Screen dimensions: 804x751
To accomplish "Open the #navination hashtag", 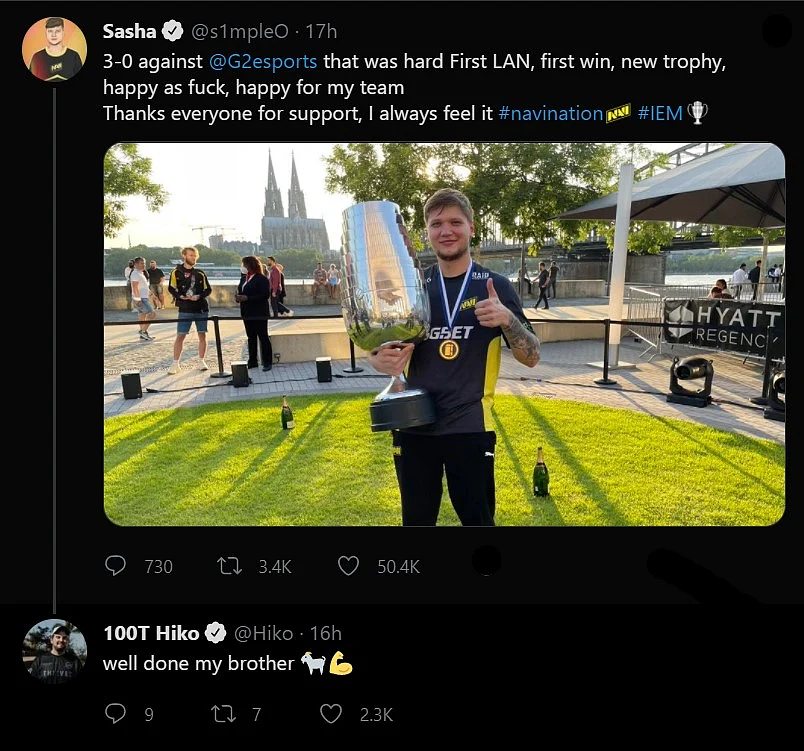I will click(x=551, y=113).
